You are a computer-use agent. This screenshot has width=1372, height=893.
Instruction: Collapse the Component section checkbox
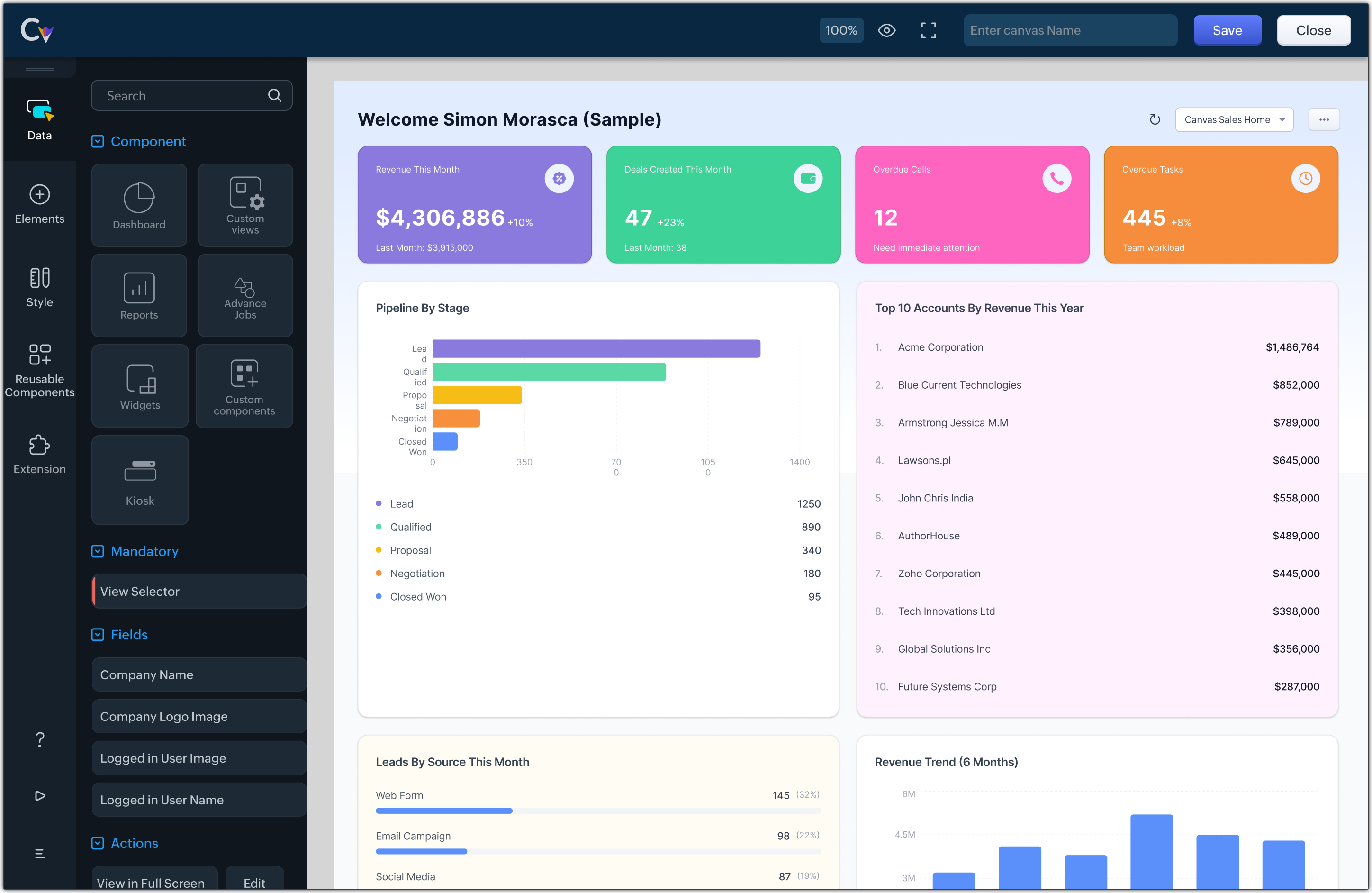98,141
